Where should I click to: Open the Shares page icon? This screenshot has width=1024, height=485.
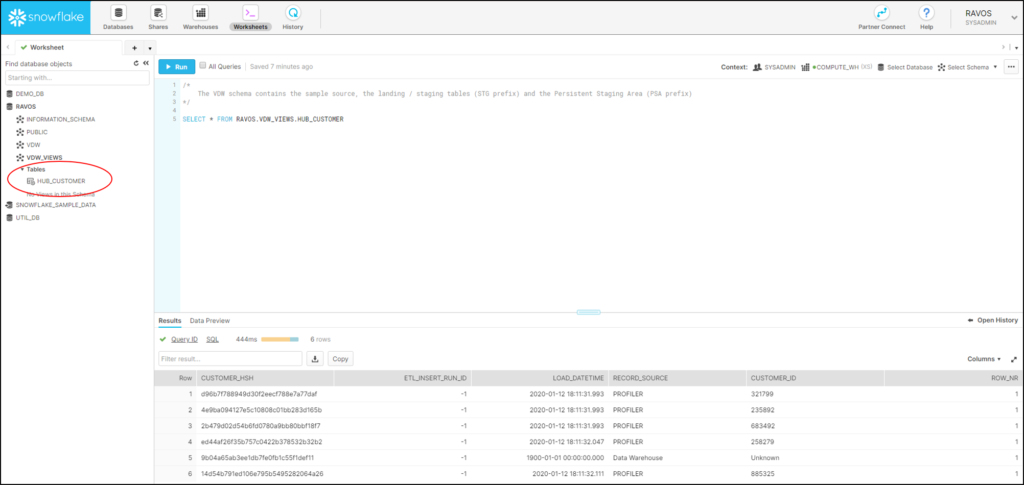coord(158,12)
